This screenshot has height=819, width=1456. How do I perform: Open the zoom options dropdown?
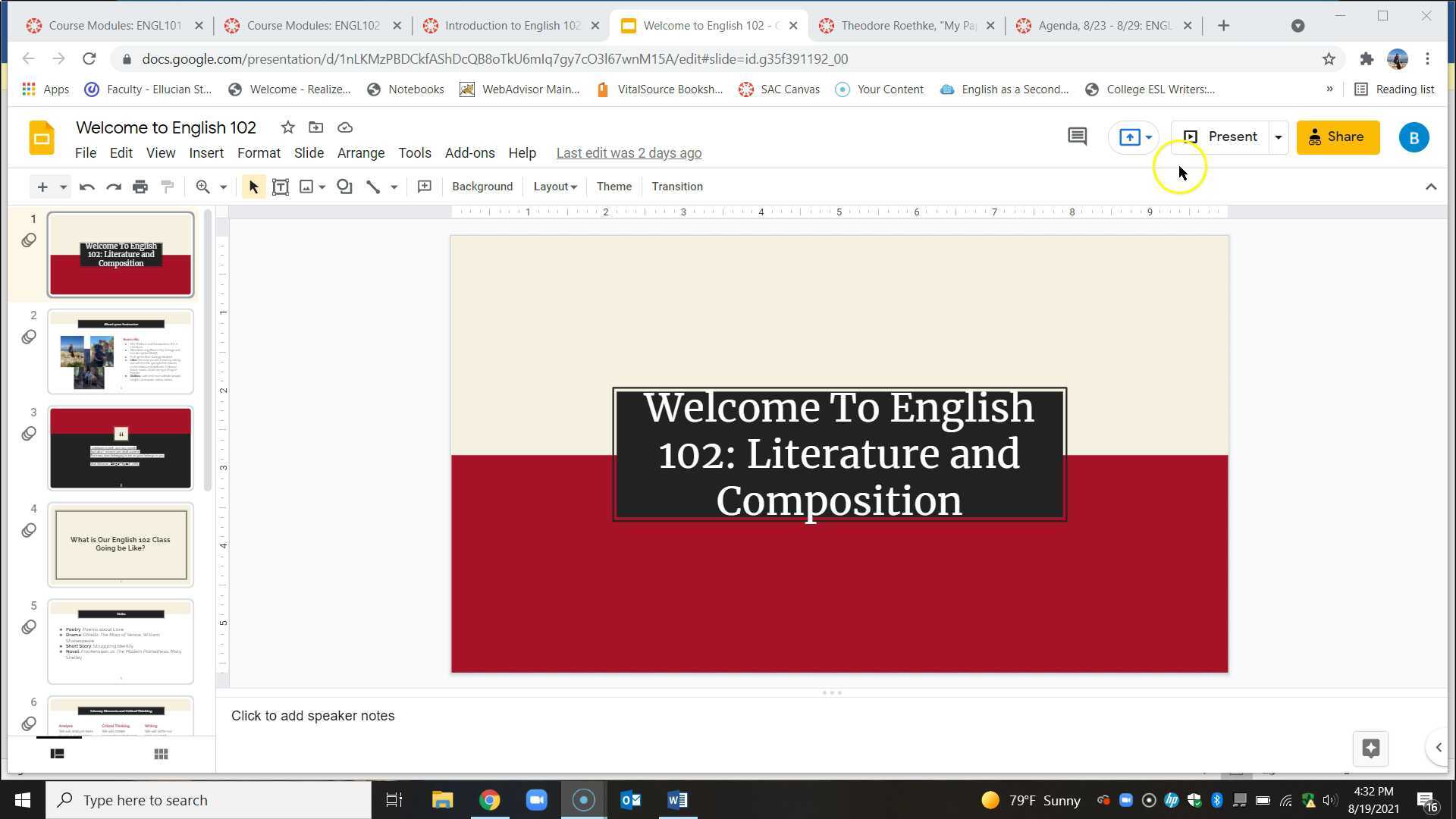point(223,187)
